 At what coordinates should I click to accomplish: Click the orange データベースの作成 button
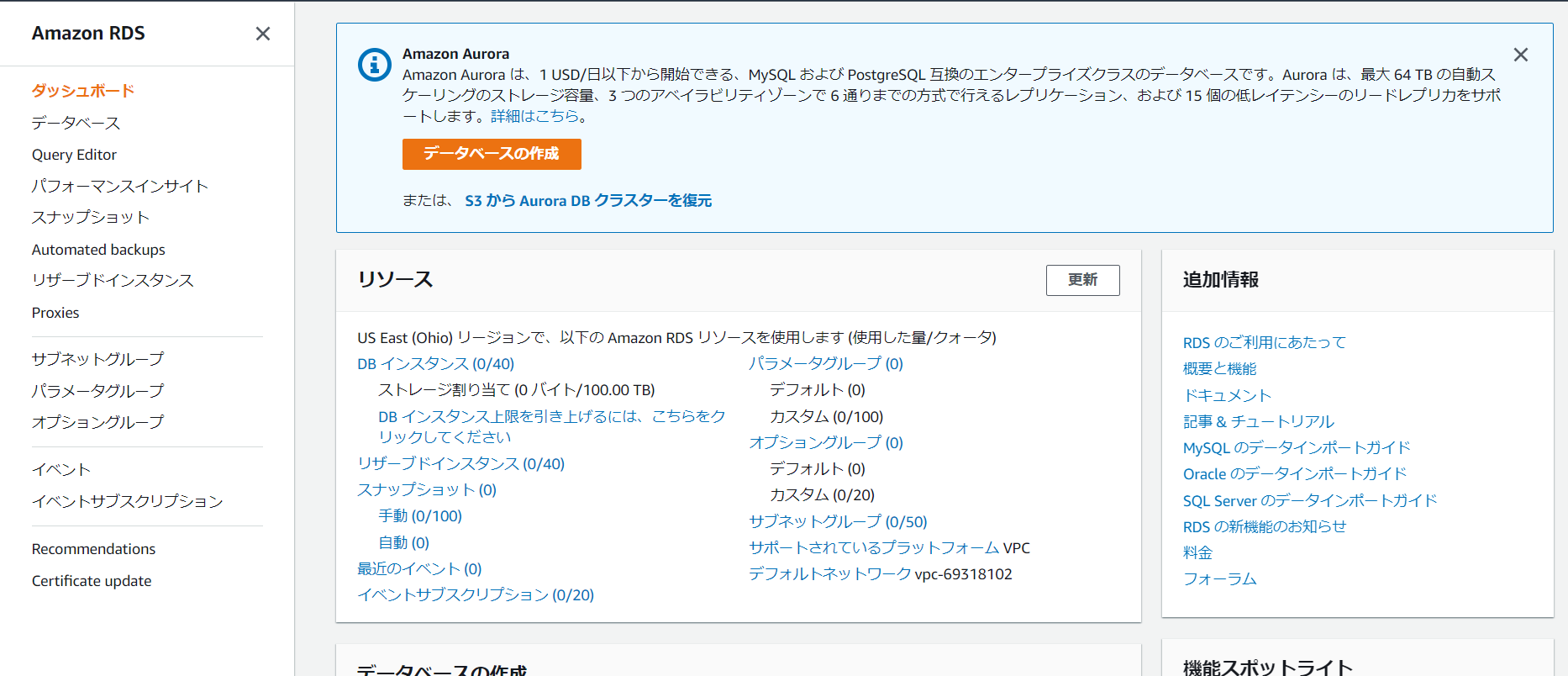(x=492, y=154)
